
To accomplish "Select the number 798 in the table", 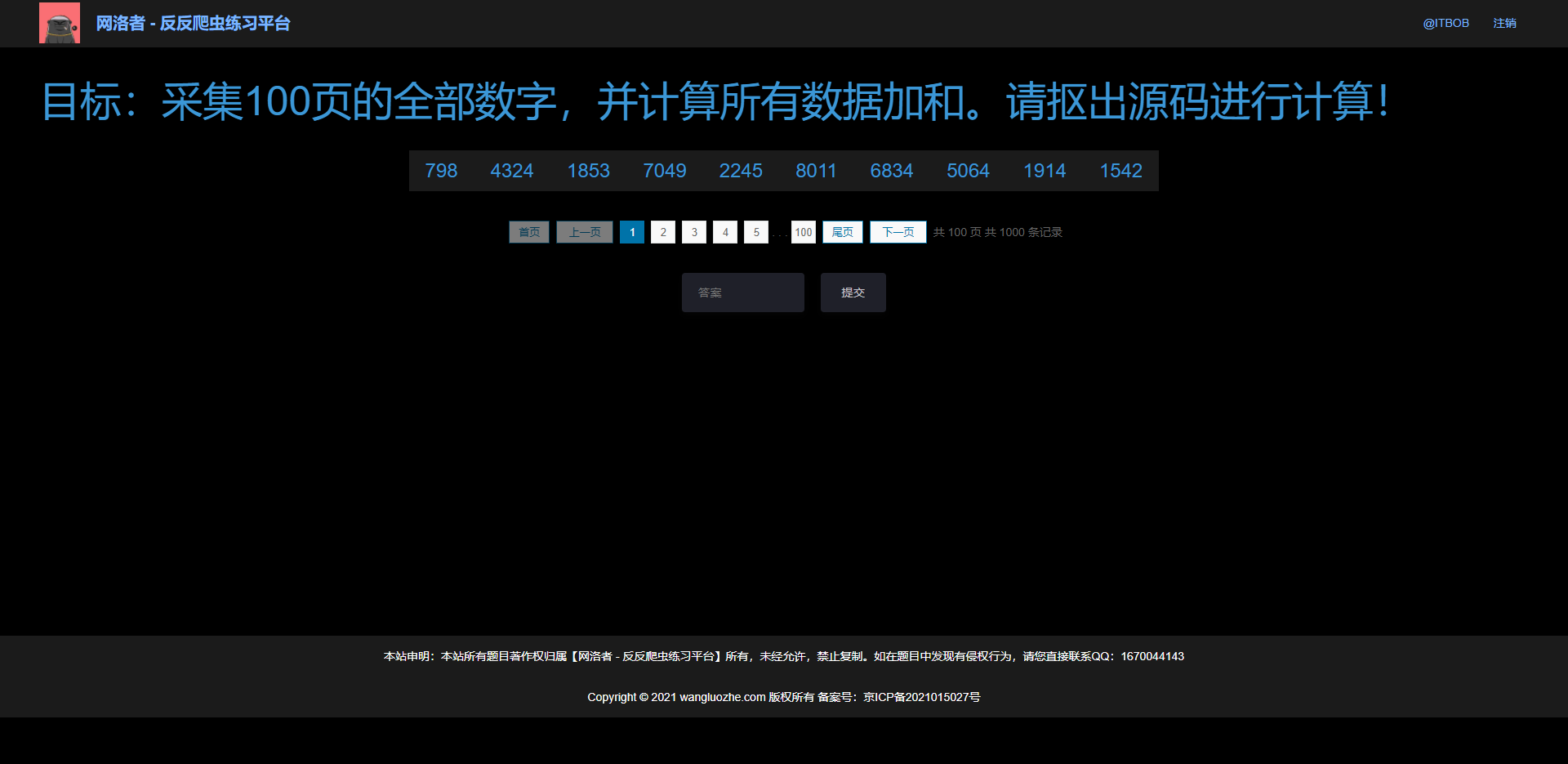I will click(x=440, y=171).
